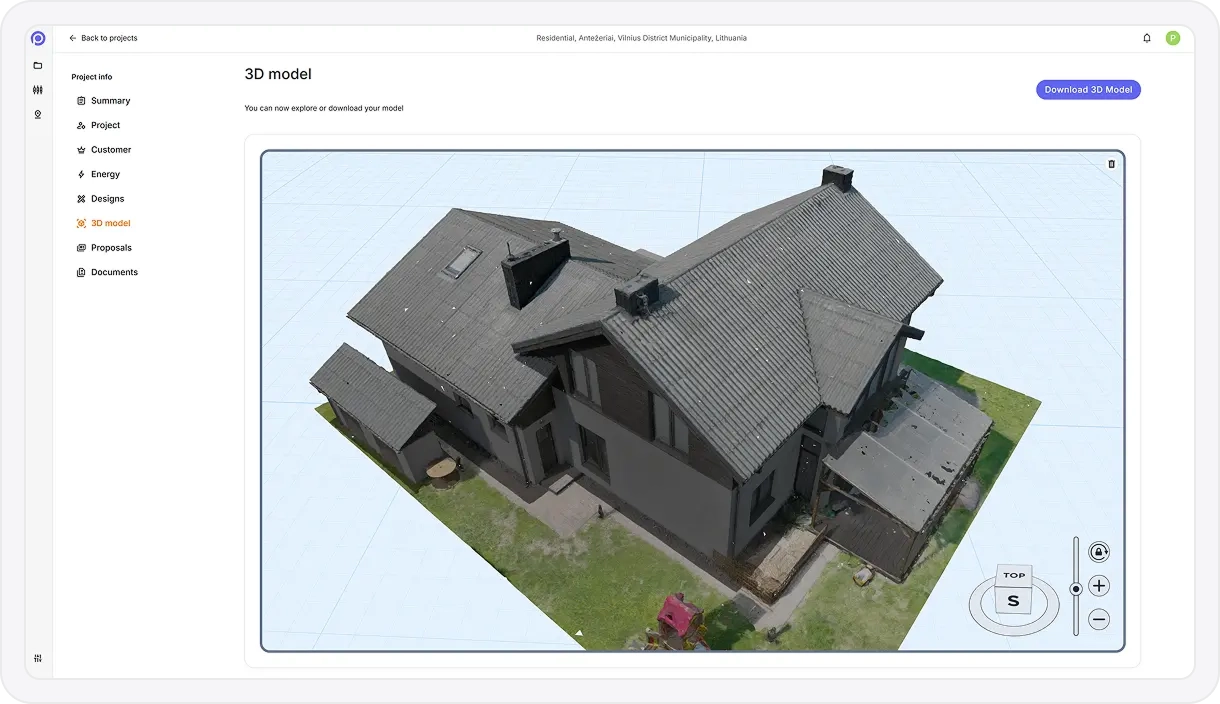Click the Project info heading

tap(92, 77)
